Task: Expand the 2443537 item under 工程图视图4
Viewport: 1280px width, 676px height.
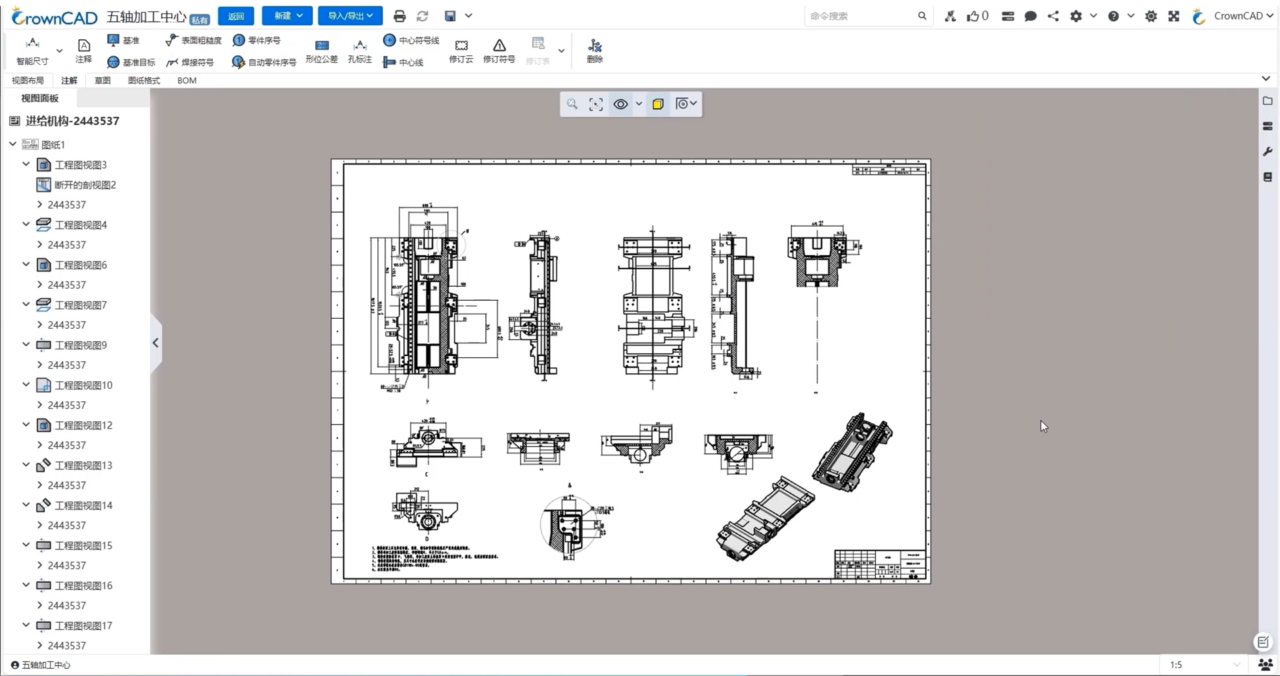Action: pos(39,244)
